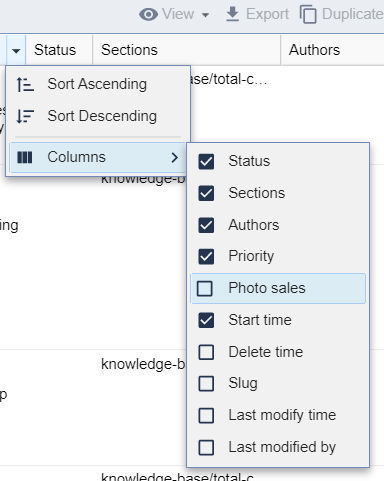Click the Authors column header

point(333,50)
